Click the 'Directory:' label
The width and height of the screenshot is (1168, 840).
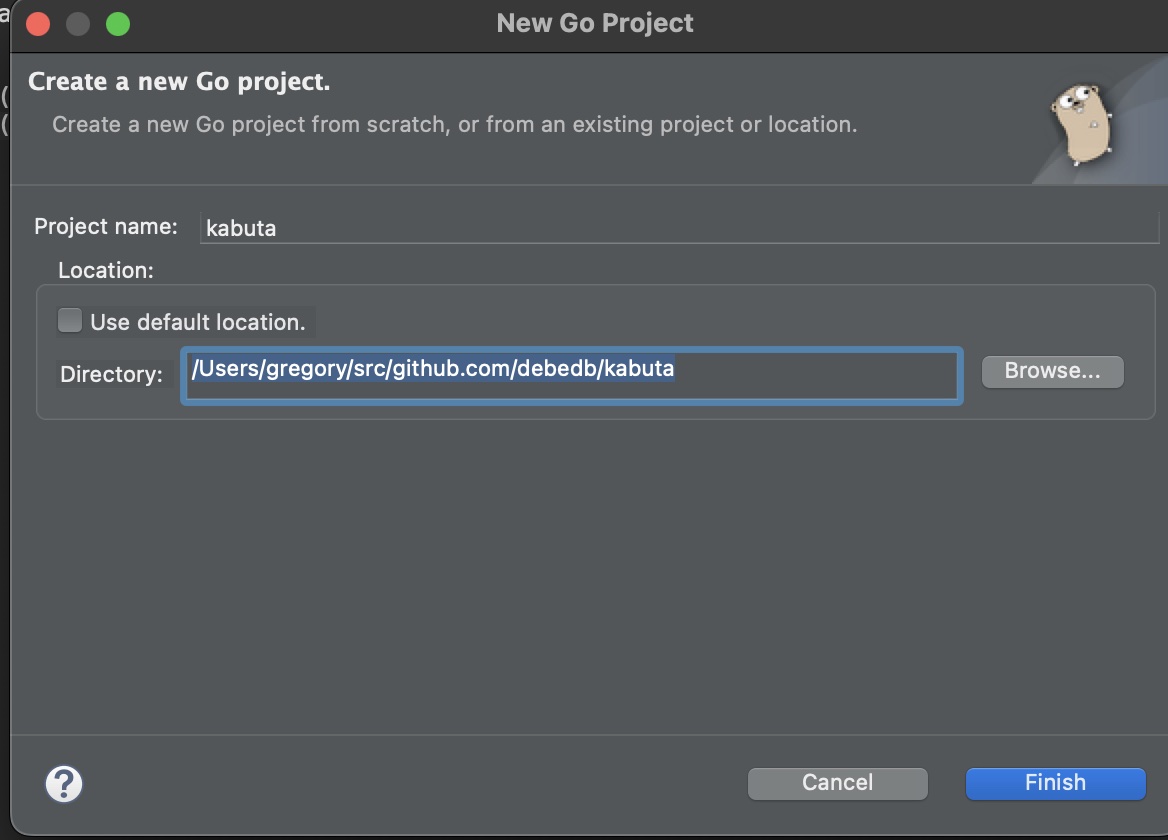point(111,374)
